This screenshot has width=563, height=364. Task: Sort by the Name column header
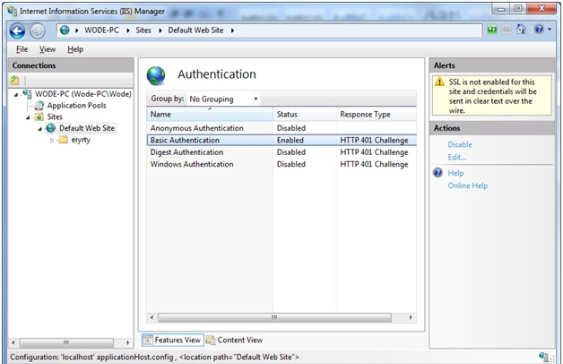(210, 114)
